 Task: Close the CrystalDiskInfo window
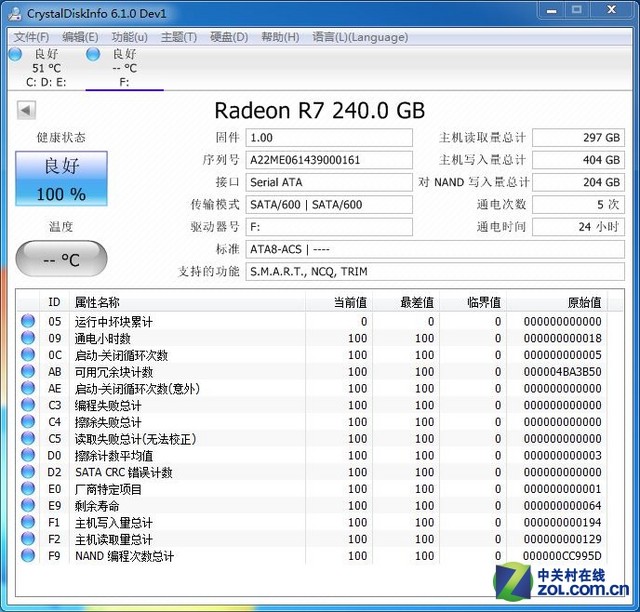(x=611, y=10)
